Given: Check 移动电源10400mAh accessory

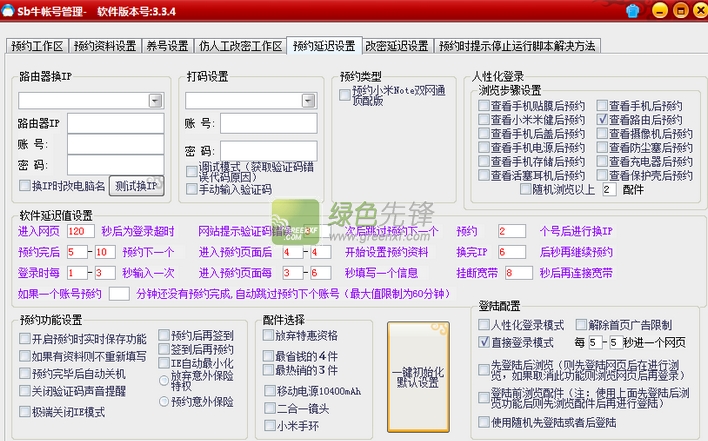Looking at the screenshot, I should [x=270, y=390].
